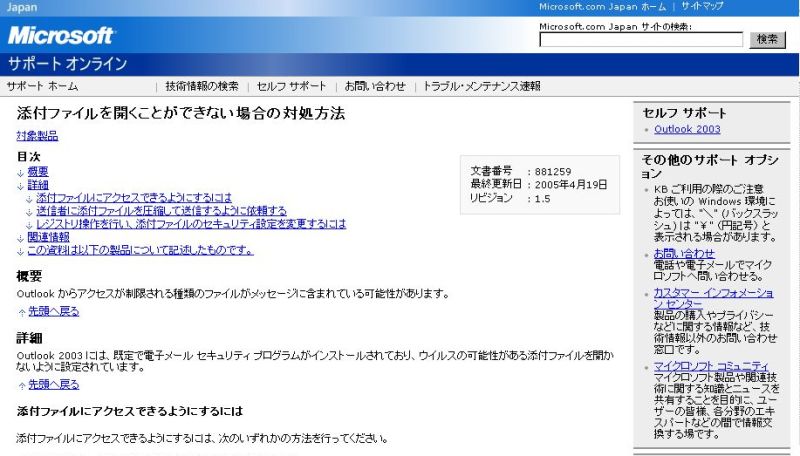Click up arrow icon under 概要 section
800x456 pixels.
pyautogui.click(x=21, y=312)
